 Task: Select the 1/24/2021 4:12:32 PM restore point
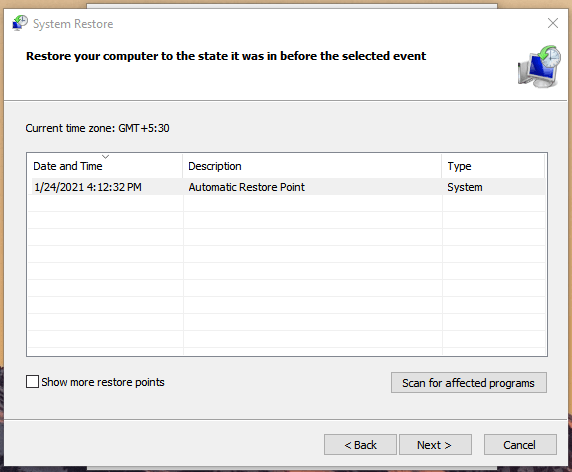(88, 187)
